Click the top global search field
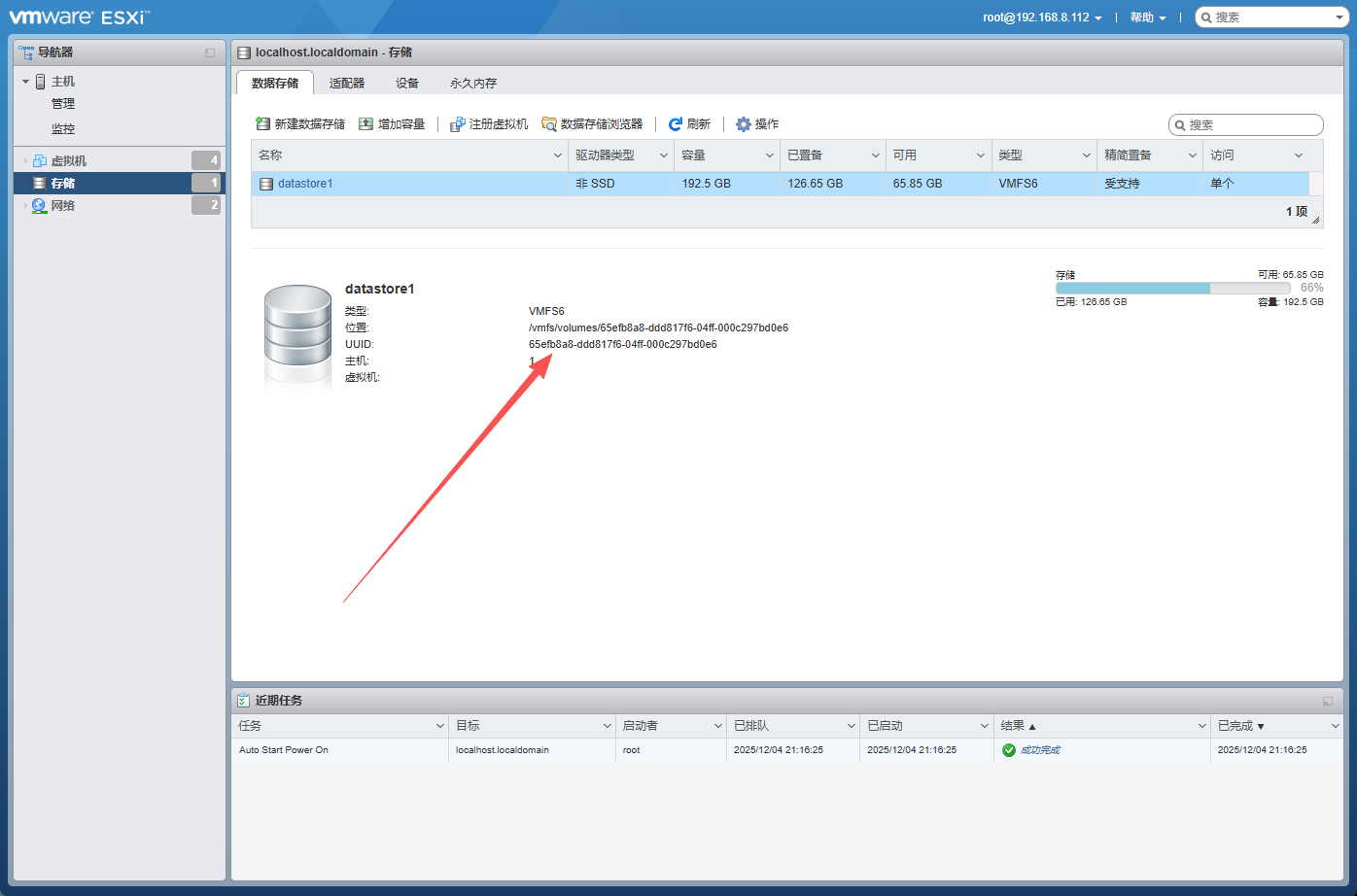This screenshot has width=1357, height=896. (1271, 17)
